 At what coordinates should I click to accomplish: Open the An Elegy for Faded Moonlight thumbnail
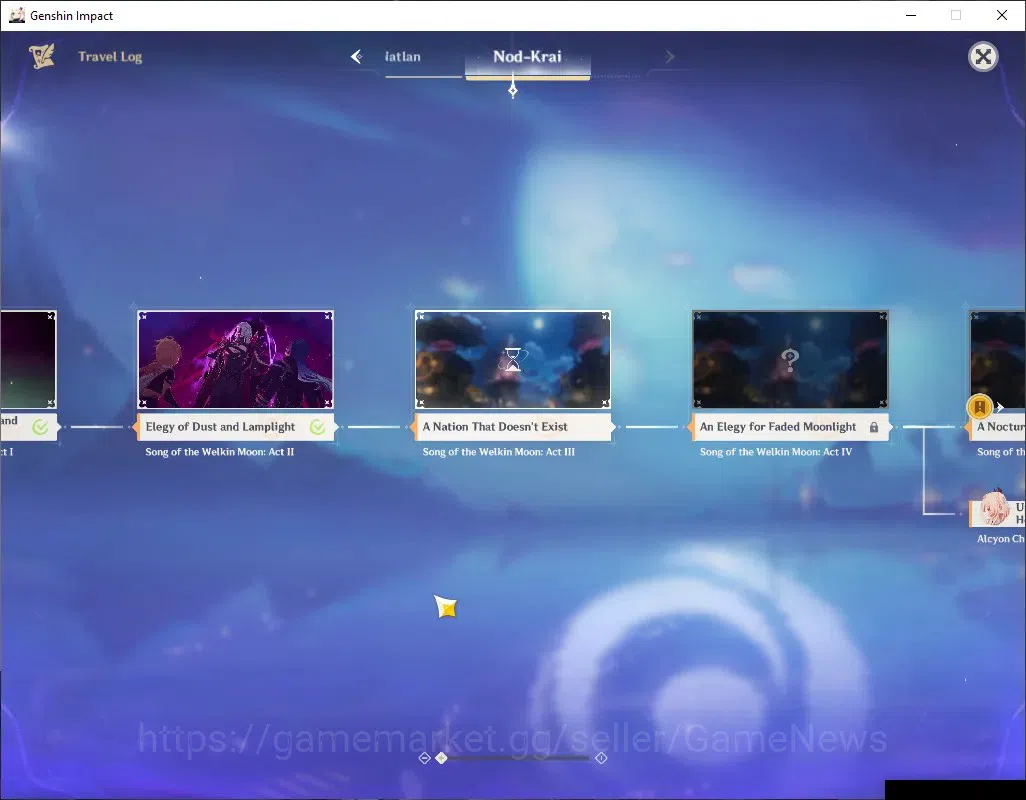(790, 360)
